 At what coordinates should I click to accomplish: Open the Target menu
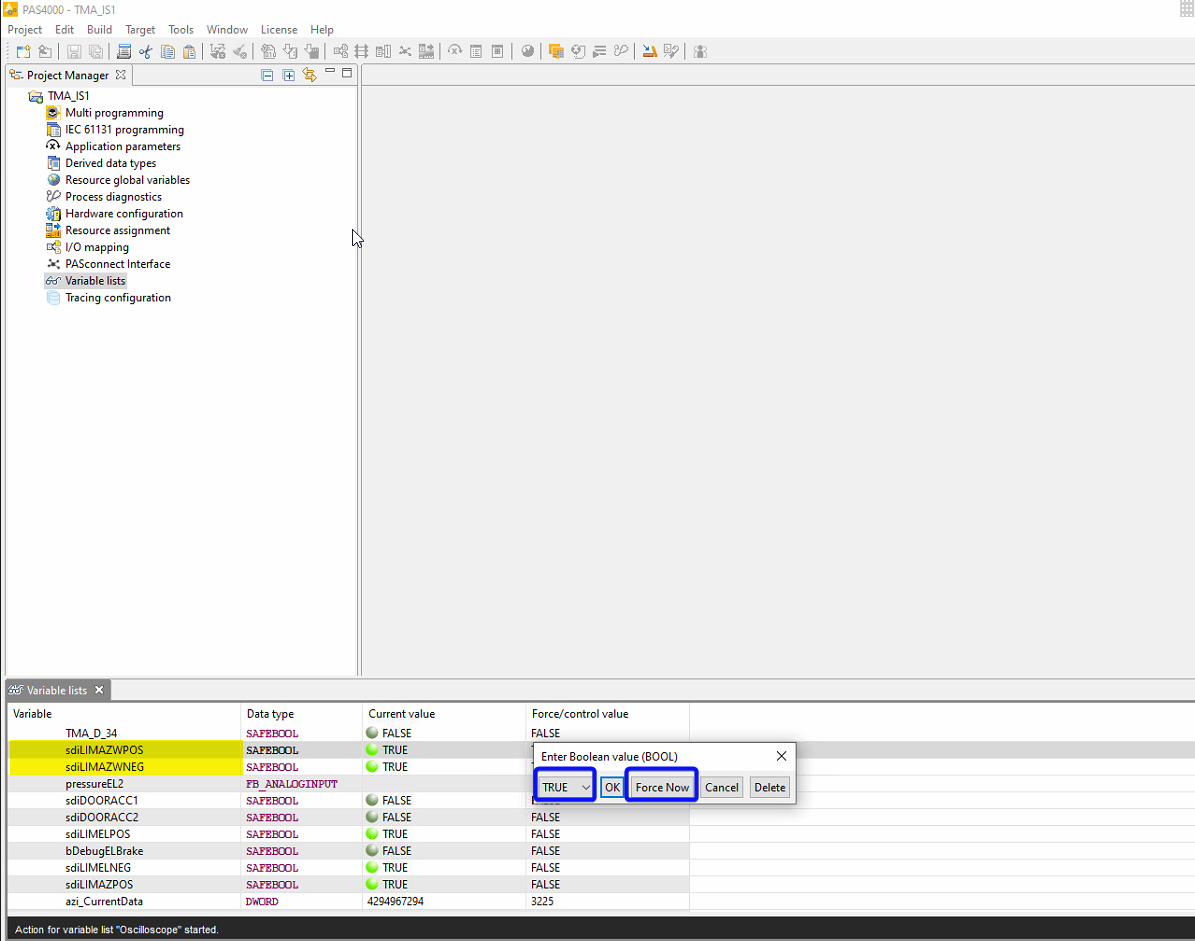(x=140, y=30)
